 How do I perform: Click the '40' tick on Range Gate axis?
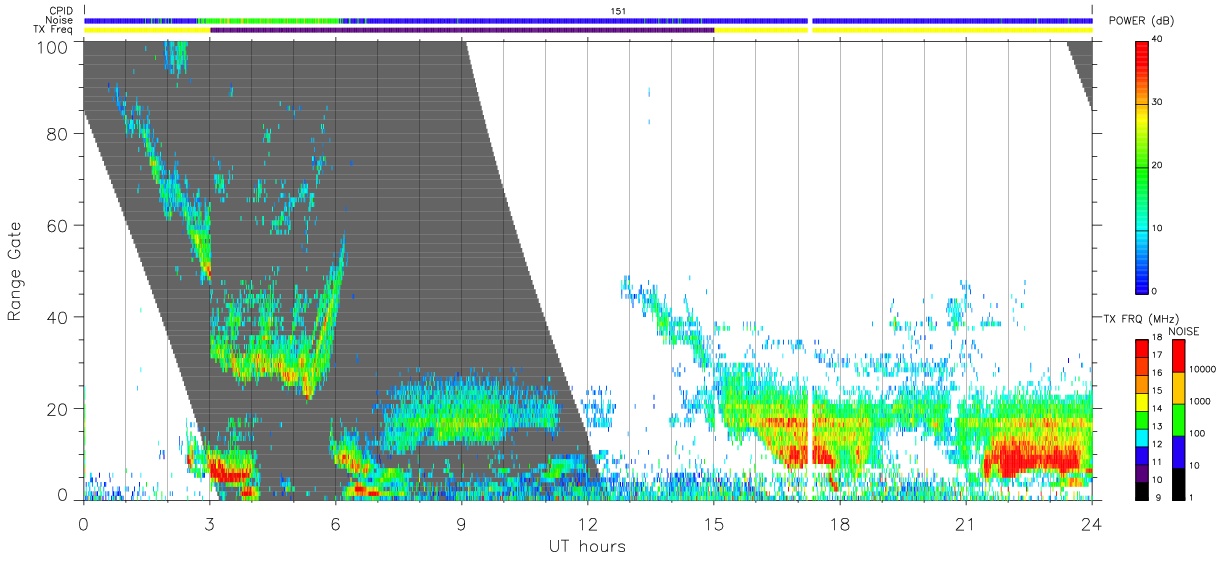[59, 317]
